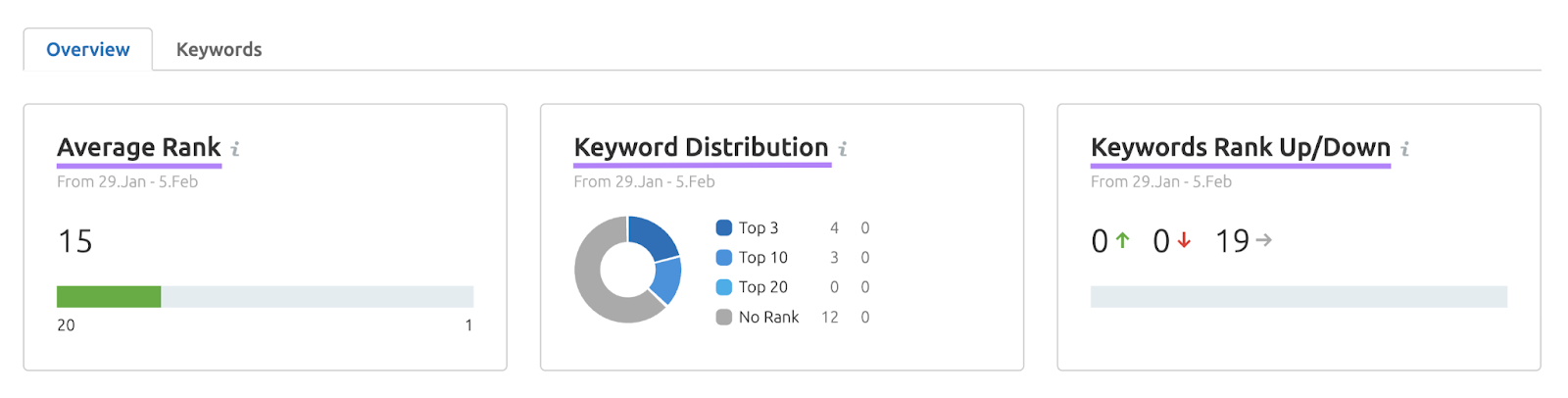
Task: Click the green up arrow icon
Action: tap(1123, 240)
